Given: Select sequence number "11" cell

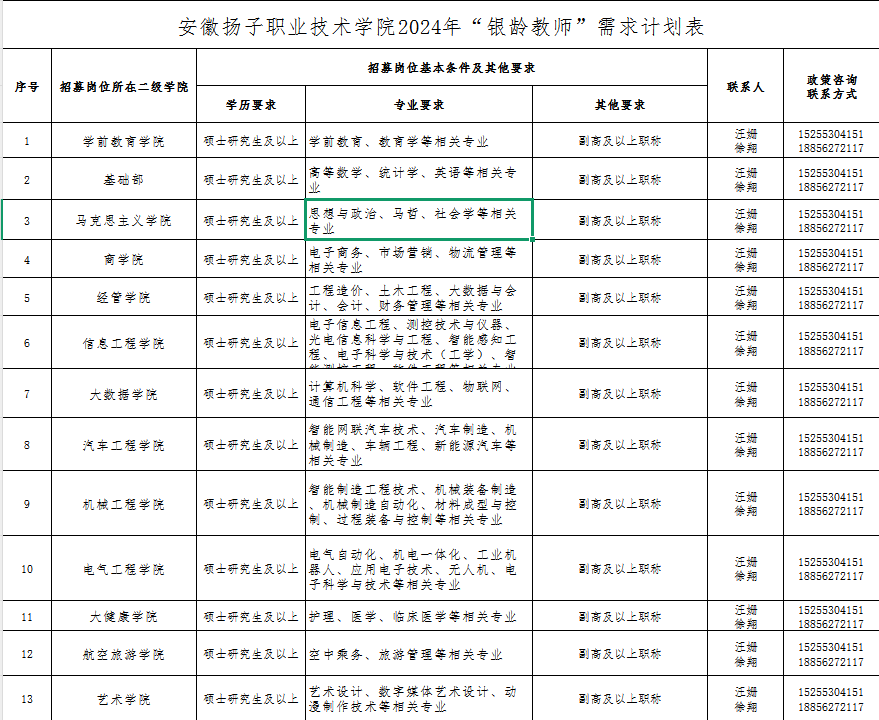Looking at the screenshot, I should point(27,617).
